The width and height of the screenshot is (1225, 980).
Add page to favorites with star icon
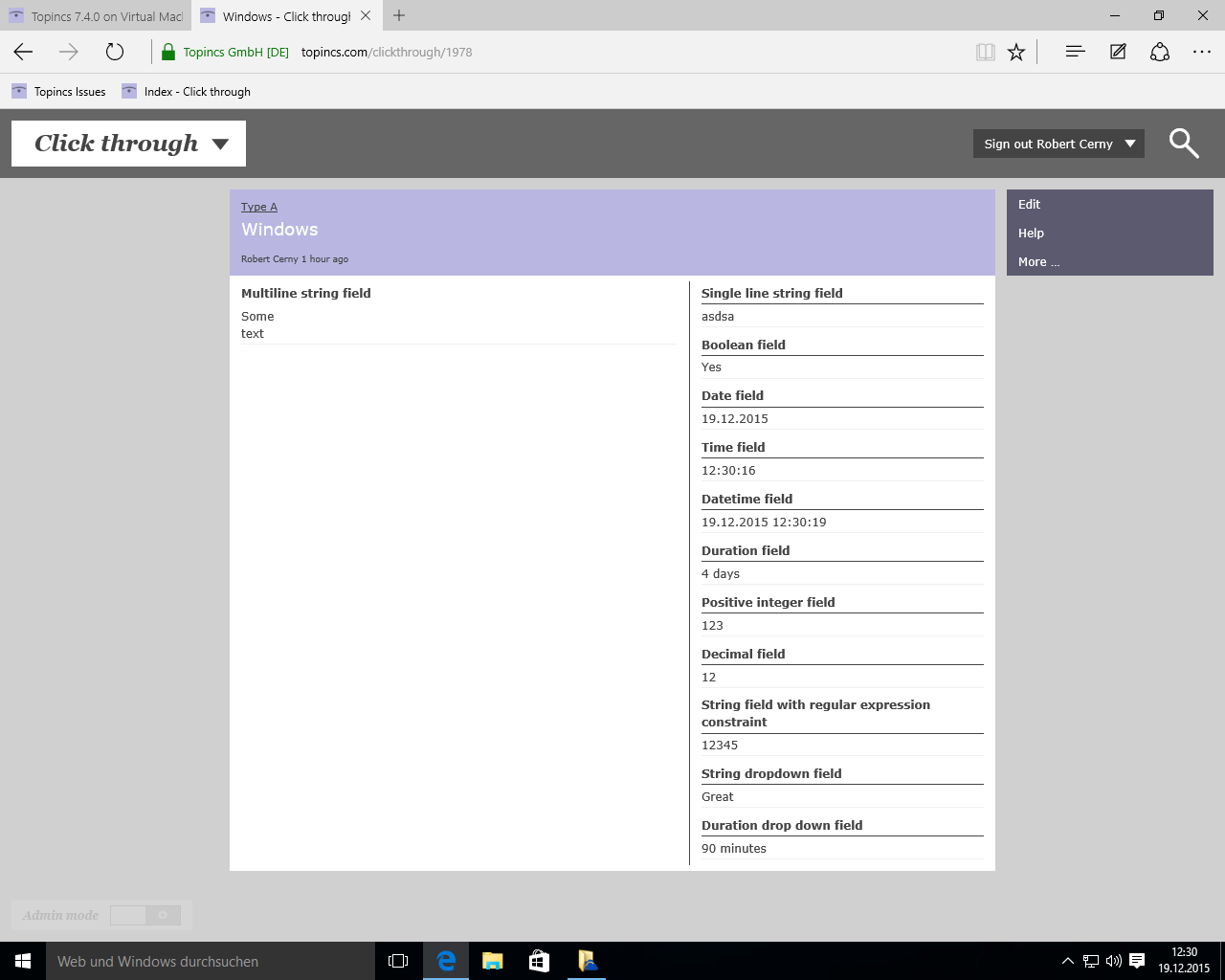[1016, 53]
